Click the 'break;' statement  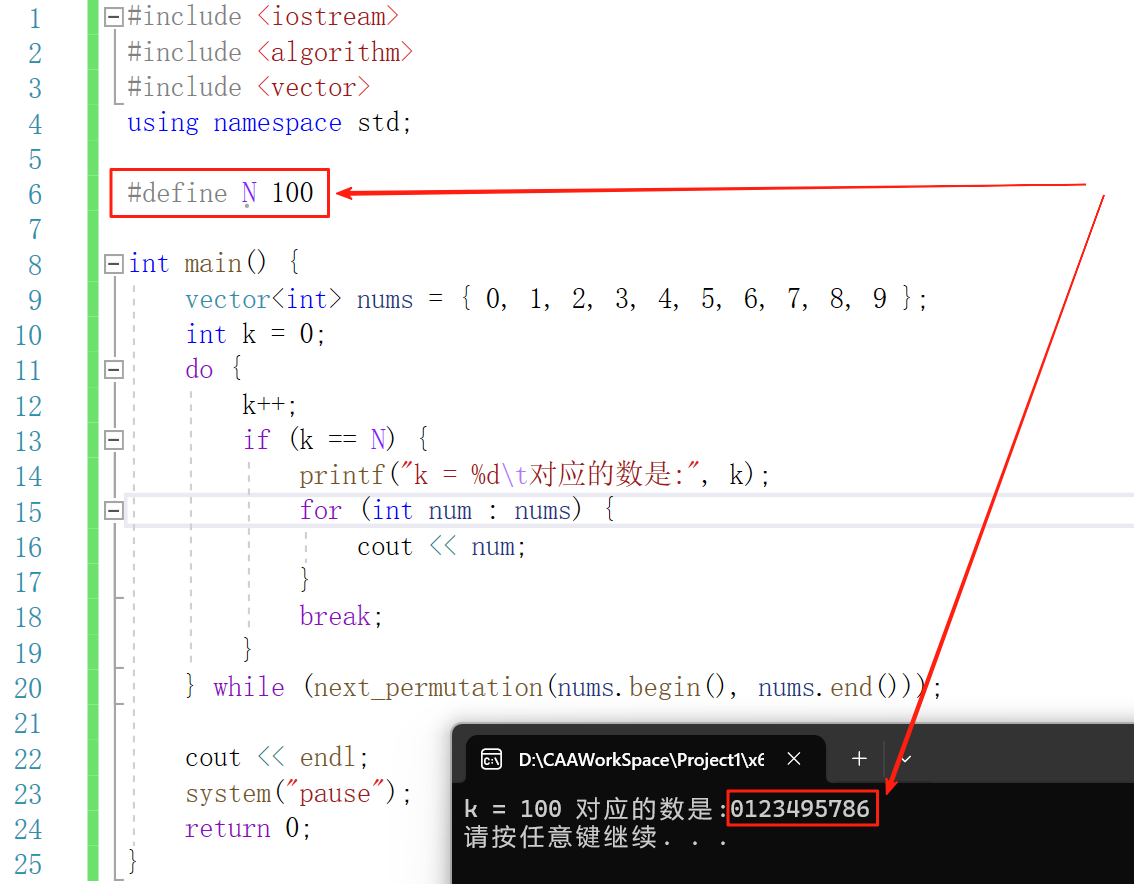(x=341, y=616)
